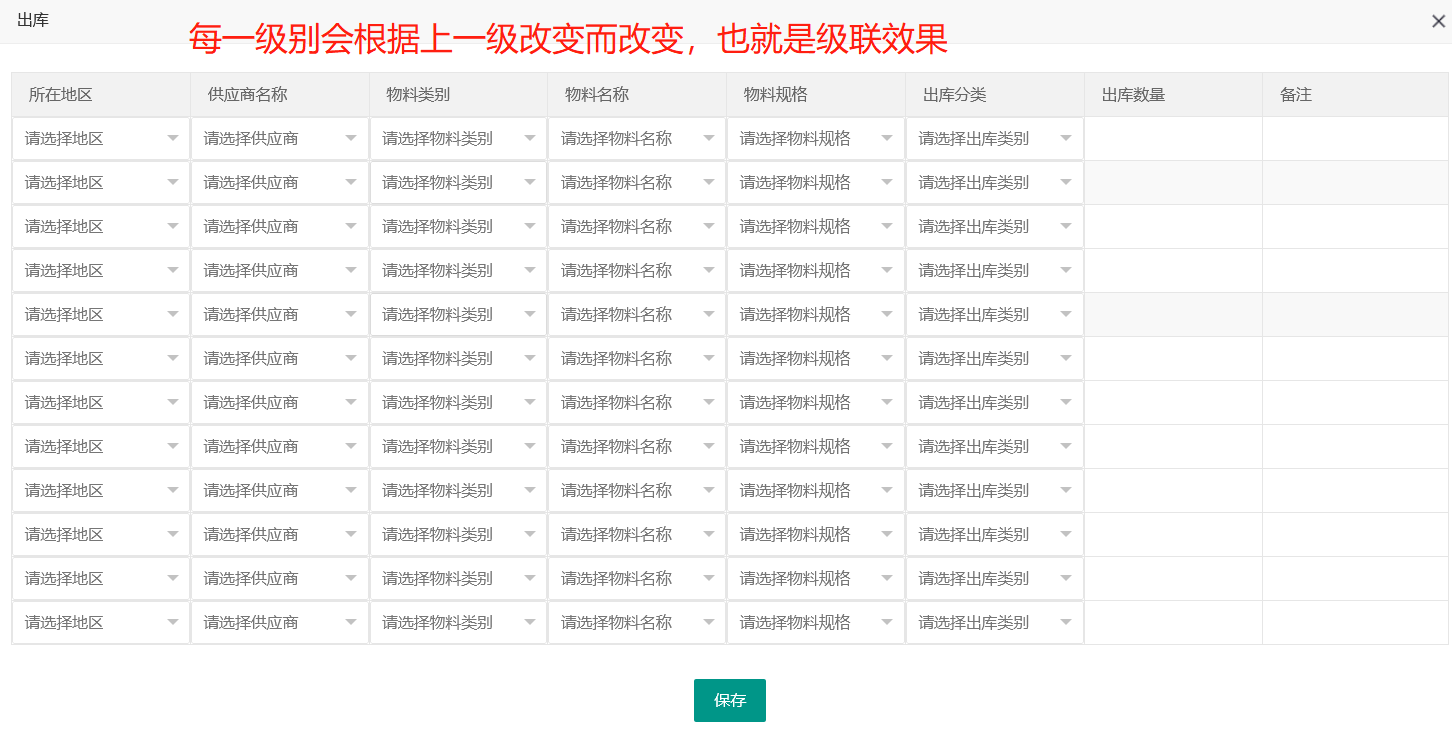Click the 出库数量 cell in the first row
This screenshot has width=1452, height=735.
1172,138
